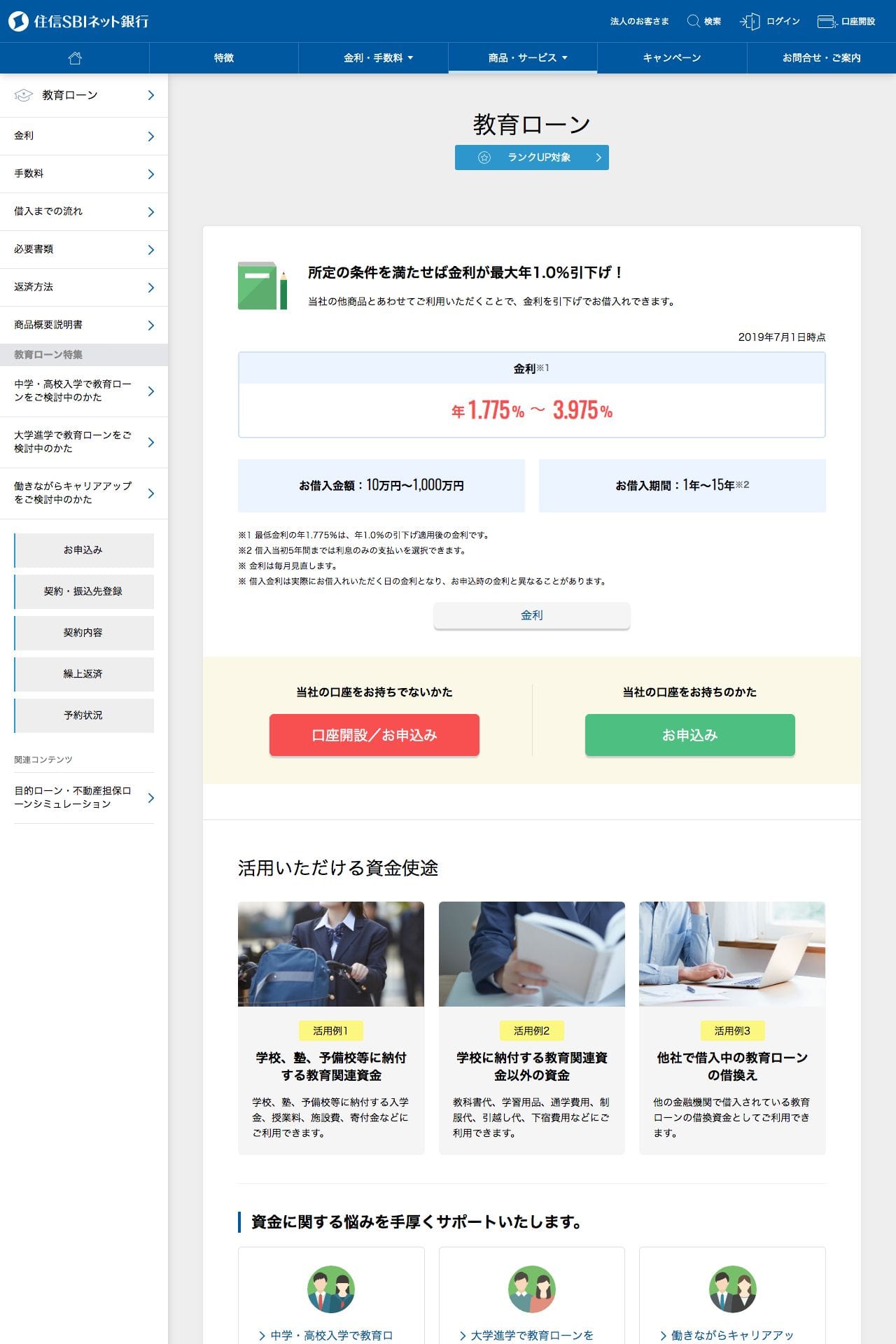Screen dimensions: 896x1344
Task: Click the red 口座開設/お申込み button
Action: 374,735
